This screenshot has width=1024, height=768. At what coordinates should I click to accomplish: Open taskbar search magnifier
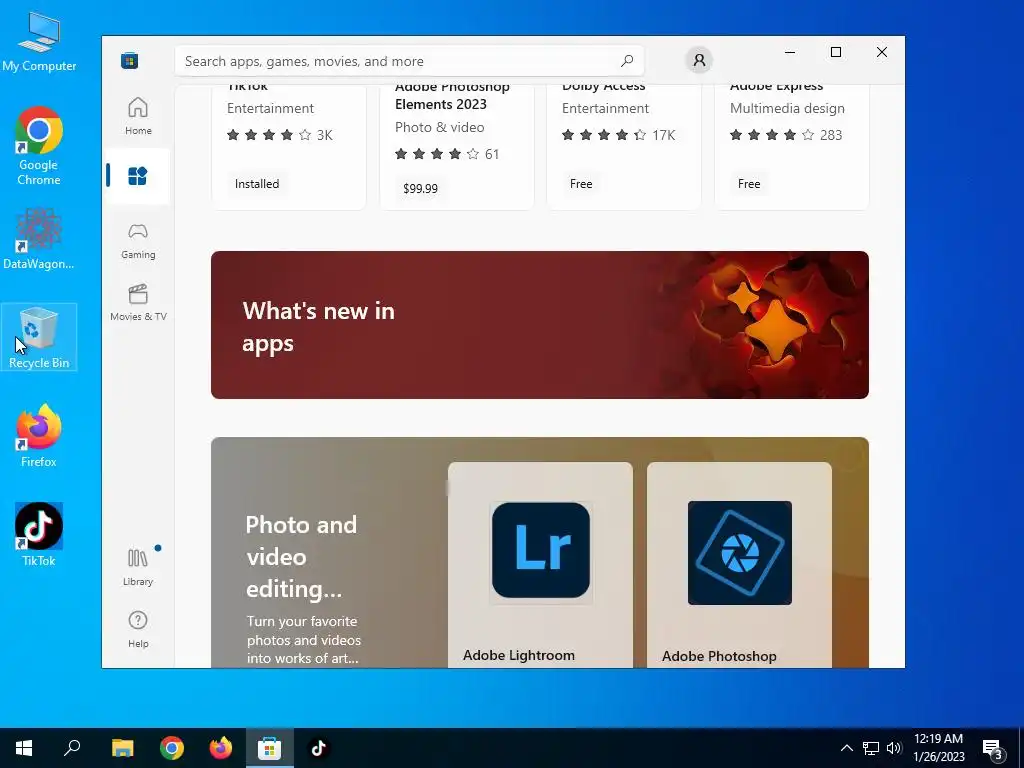72,748
